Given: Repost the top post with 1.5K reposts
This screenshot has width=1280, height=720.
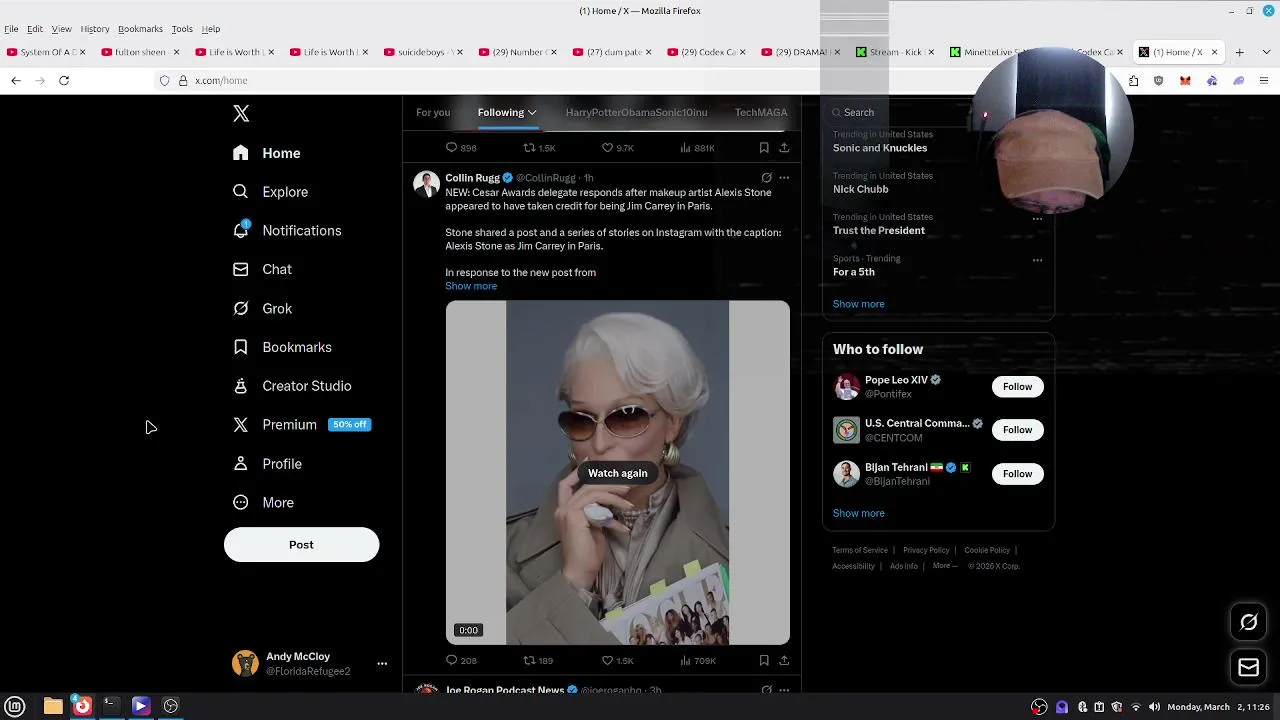Looking at the screenshot, I should pyautogui.click(x=539, y=148).
